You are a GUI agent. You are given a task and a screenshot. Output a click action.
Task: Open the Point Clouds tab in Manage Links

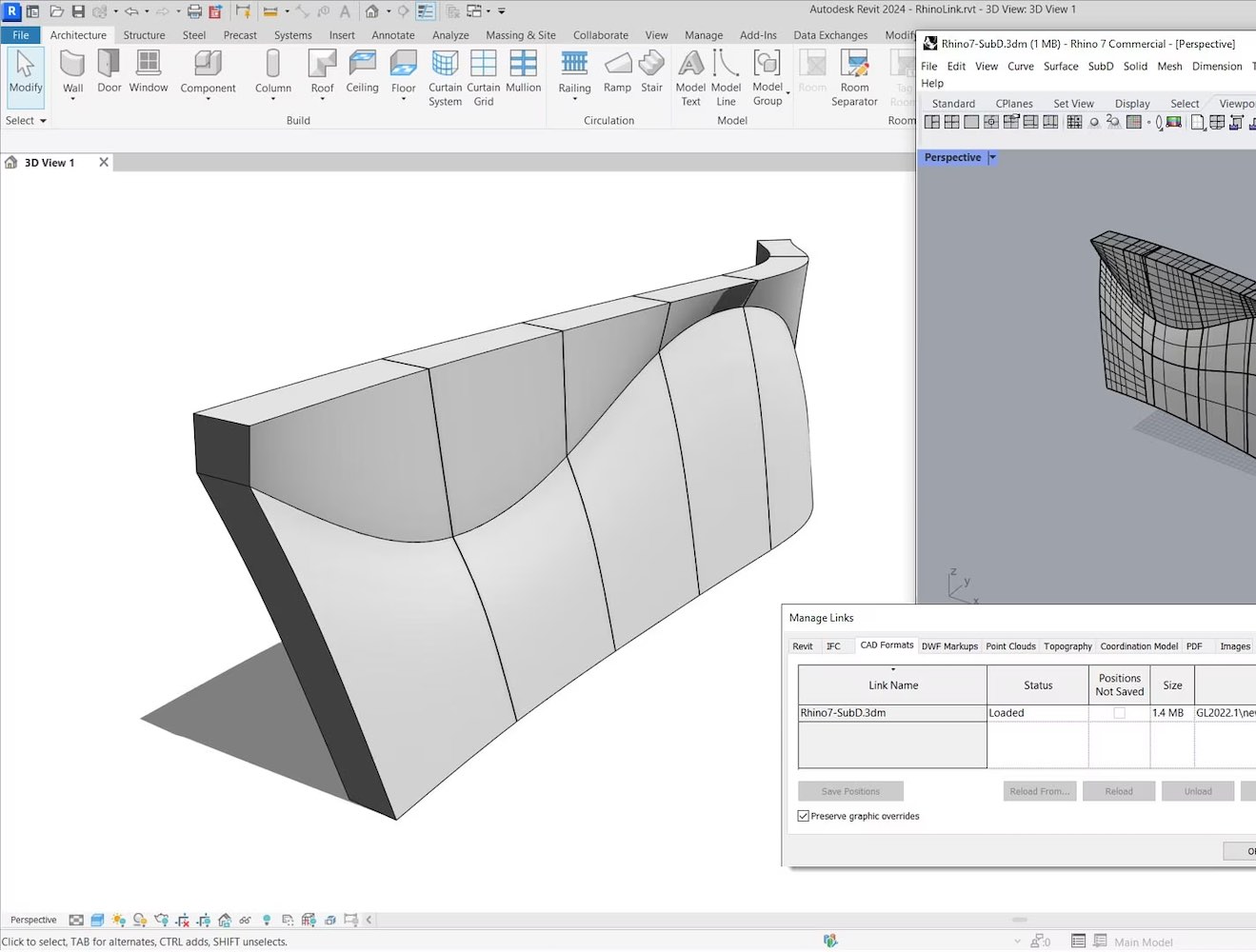click(1010, 646)
